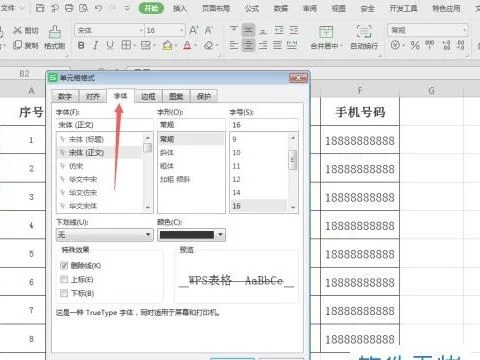Image resolution: width=480 pixels, height=360 pixels.
Task: Align text to top of cell
Action: coord(234,30)
